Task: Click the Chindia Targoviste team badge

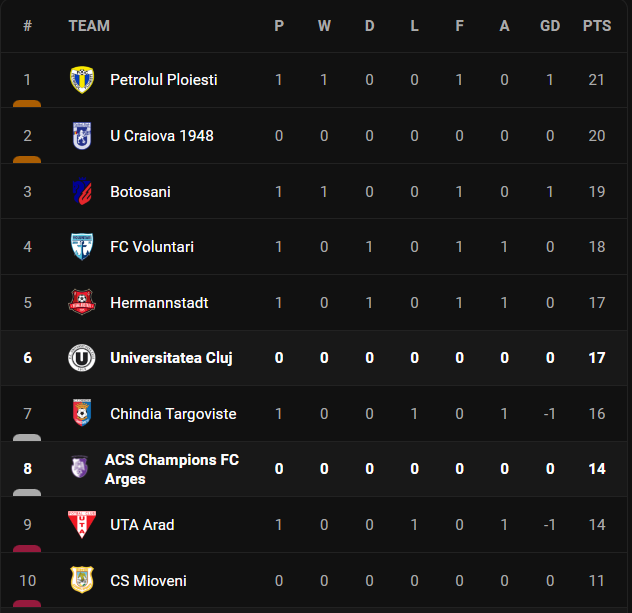Action: (x=81, y=413)
